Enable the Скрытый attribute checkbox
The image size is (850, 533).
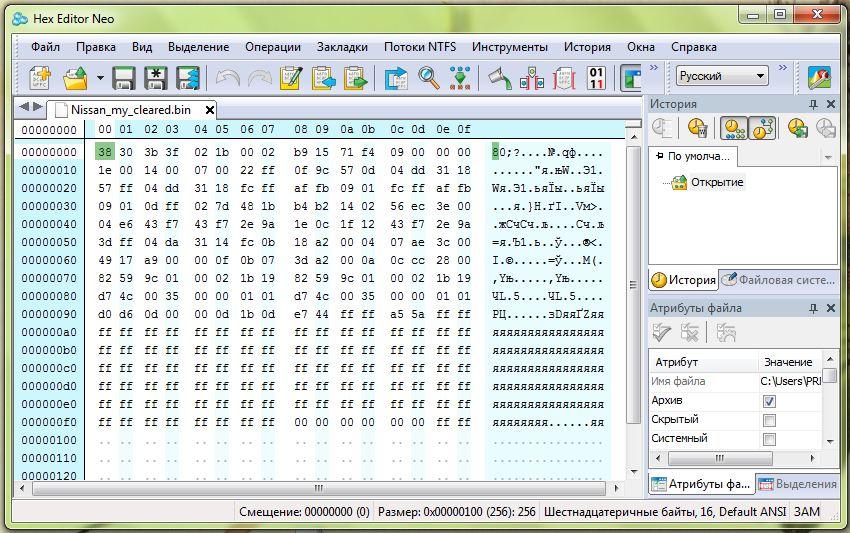[x=769, y=420]
